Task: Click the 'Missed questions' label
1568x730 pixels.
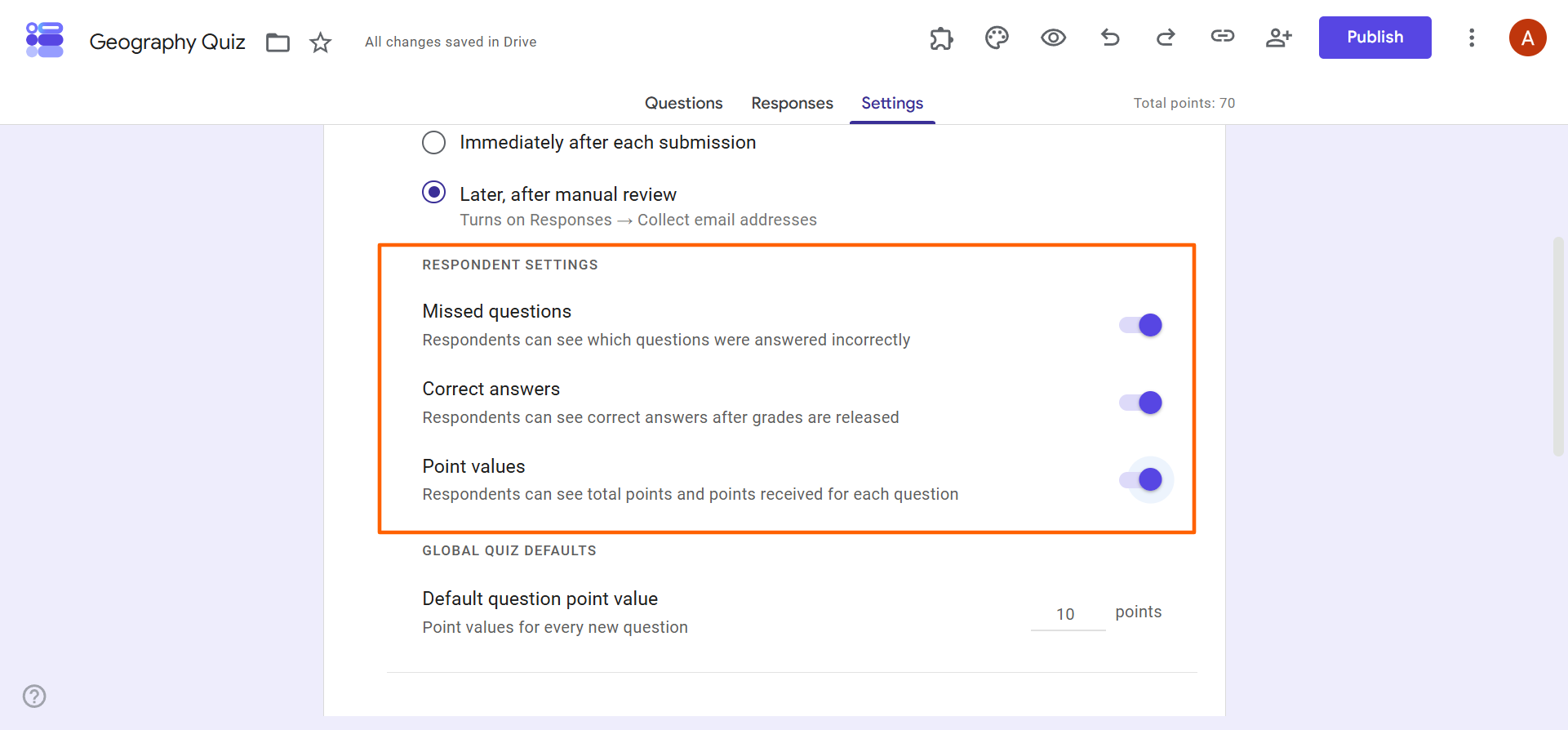Action: click(497, 311)
